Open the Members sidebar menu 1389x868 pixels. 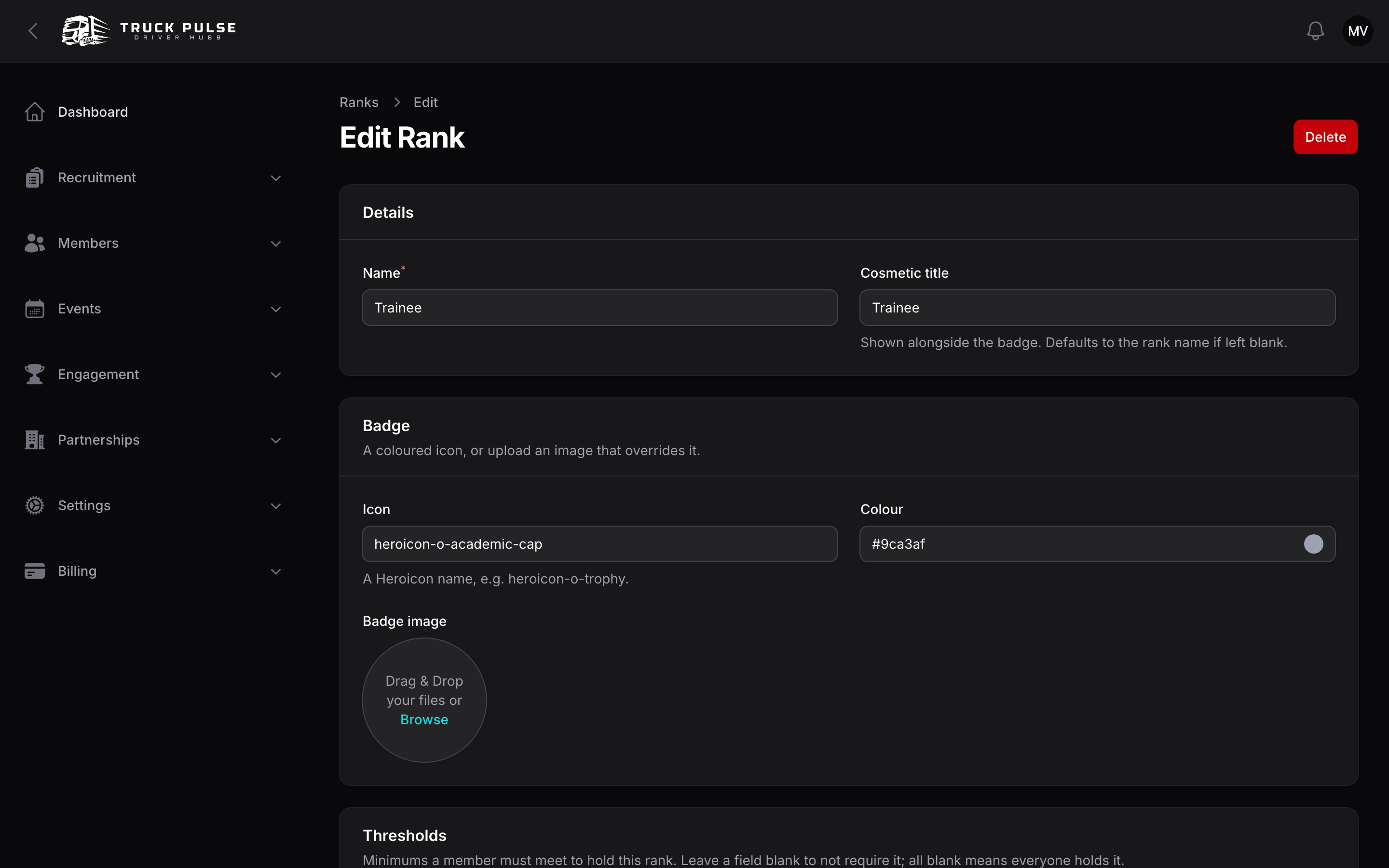tap(88, 244)
